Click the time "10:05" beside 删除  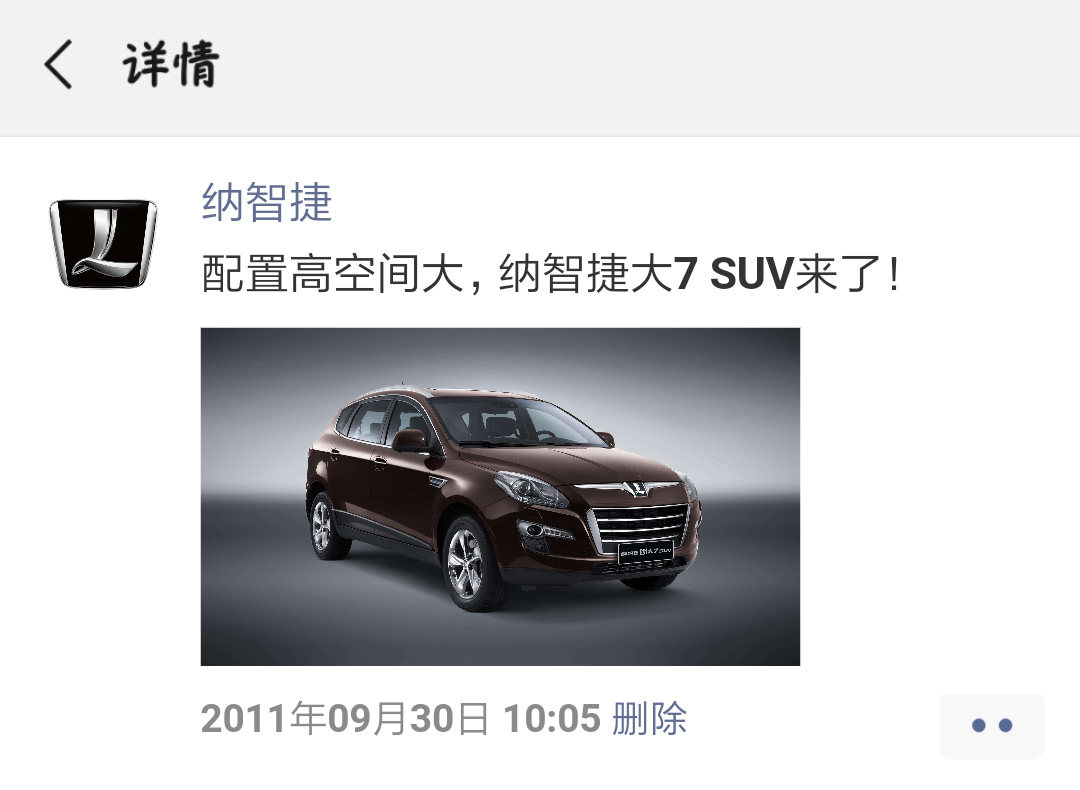552,718
